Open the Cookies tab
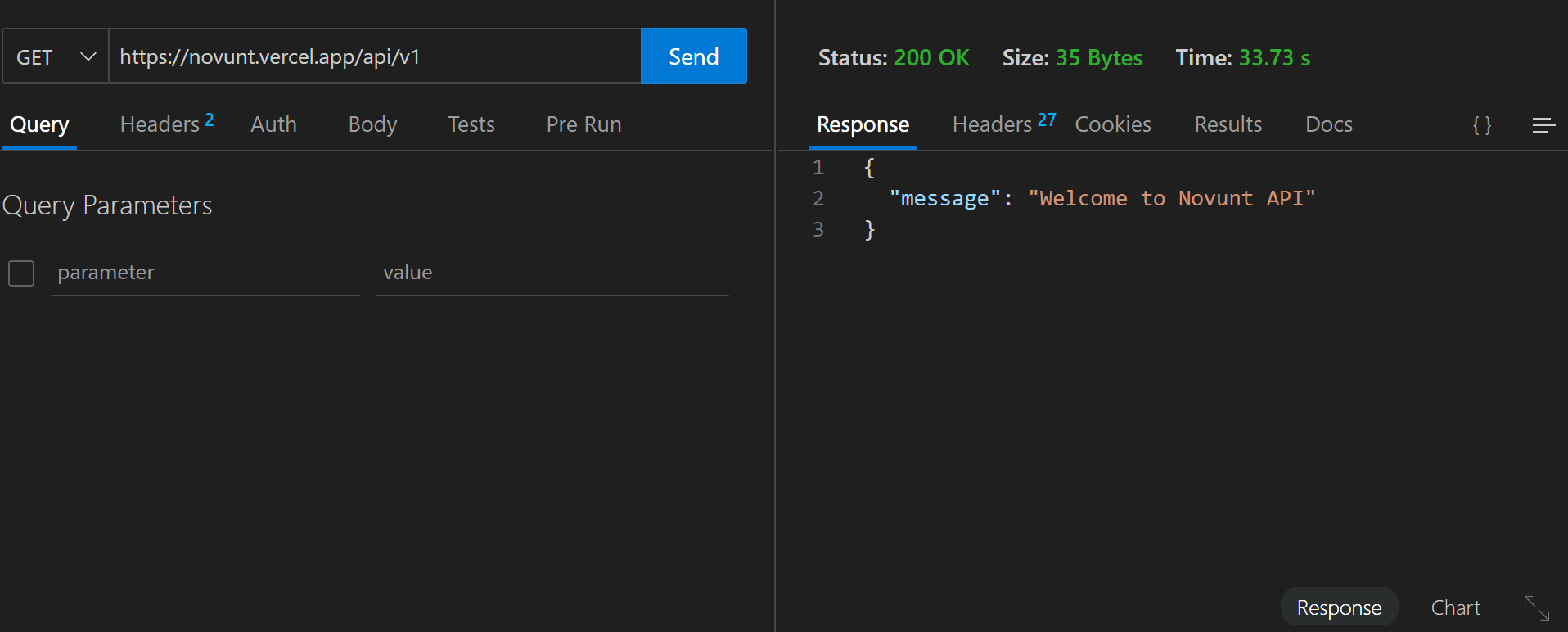The height and width of the screenshot is (632, 1568). (x=1113, y=124)
